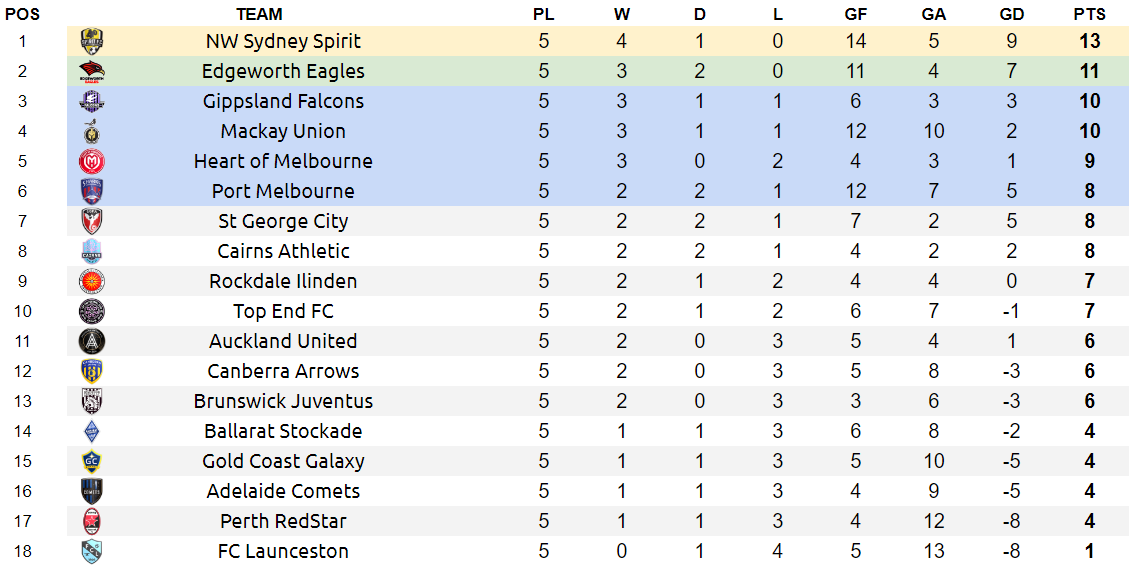This screenshot has width=1132, height=586.
Task: Click NW Sydney Spirit's 13 points cell
Action: click(1089, 41)
